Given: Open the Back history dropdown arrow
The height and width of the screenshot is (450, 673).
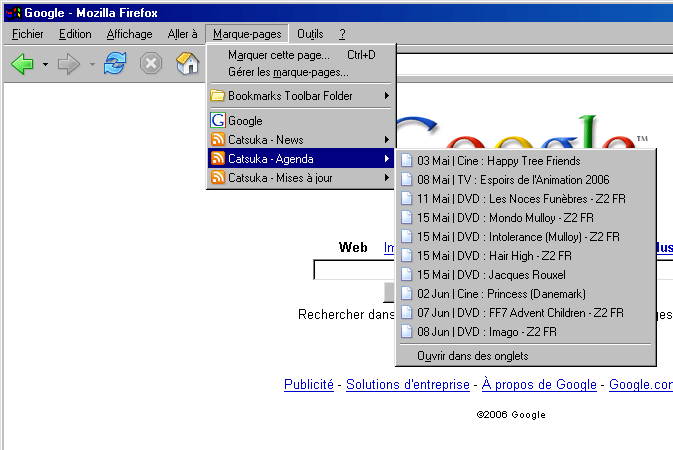Looking at the screenshot, I should 45,64.
